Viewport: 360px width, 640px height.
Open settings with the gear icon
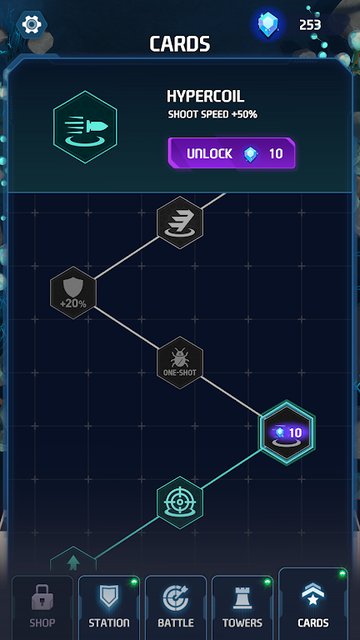click(31, 25)
